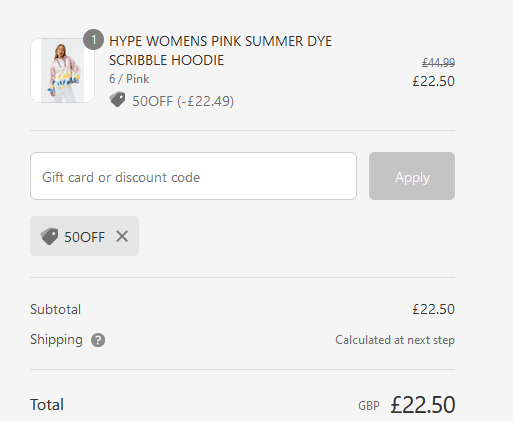Click the Calculated at next step text
This screenshot has height=421, width=513.
pos(395,340)
